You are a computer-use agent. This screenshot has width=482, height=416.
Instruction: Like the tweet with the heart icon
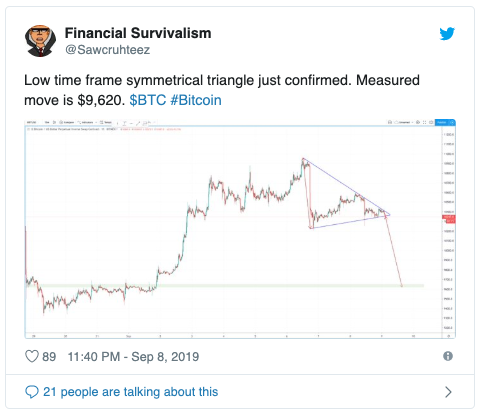[x=32, y=356]
